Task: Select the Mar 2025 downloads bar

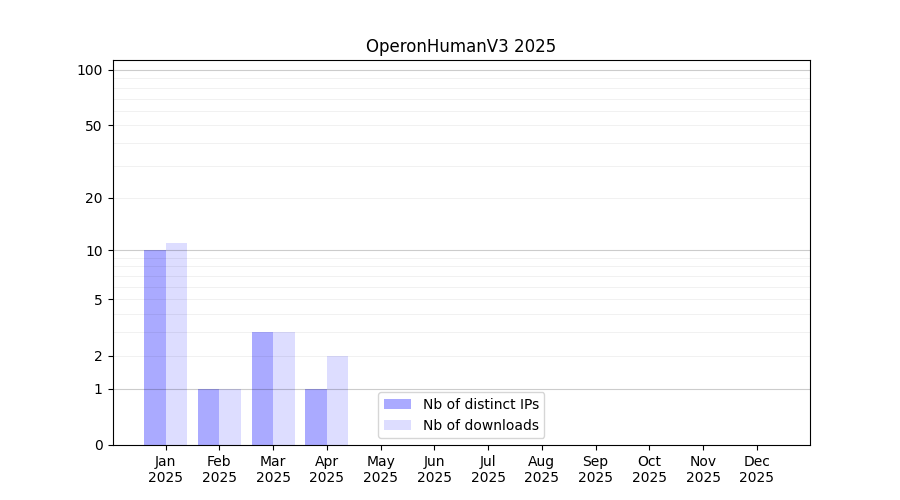Action: [x=284, y=388]
